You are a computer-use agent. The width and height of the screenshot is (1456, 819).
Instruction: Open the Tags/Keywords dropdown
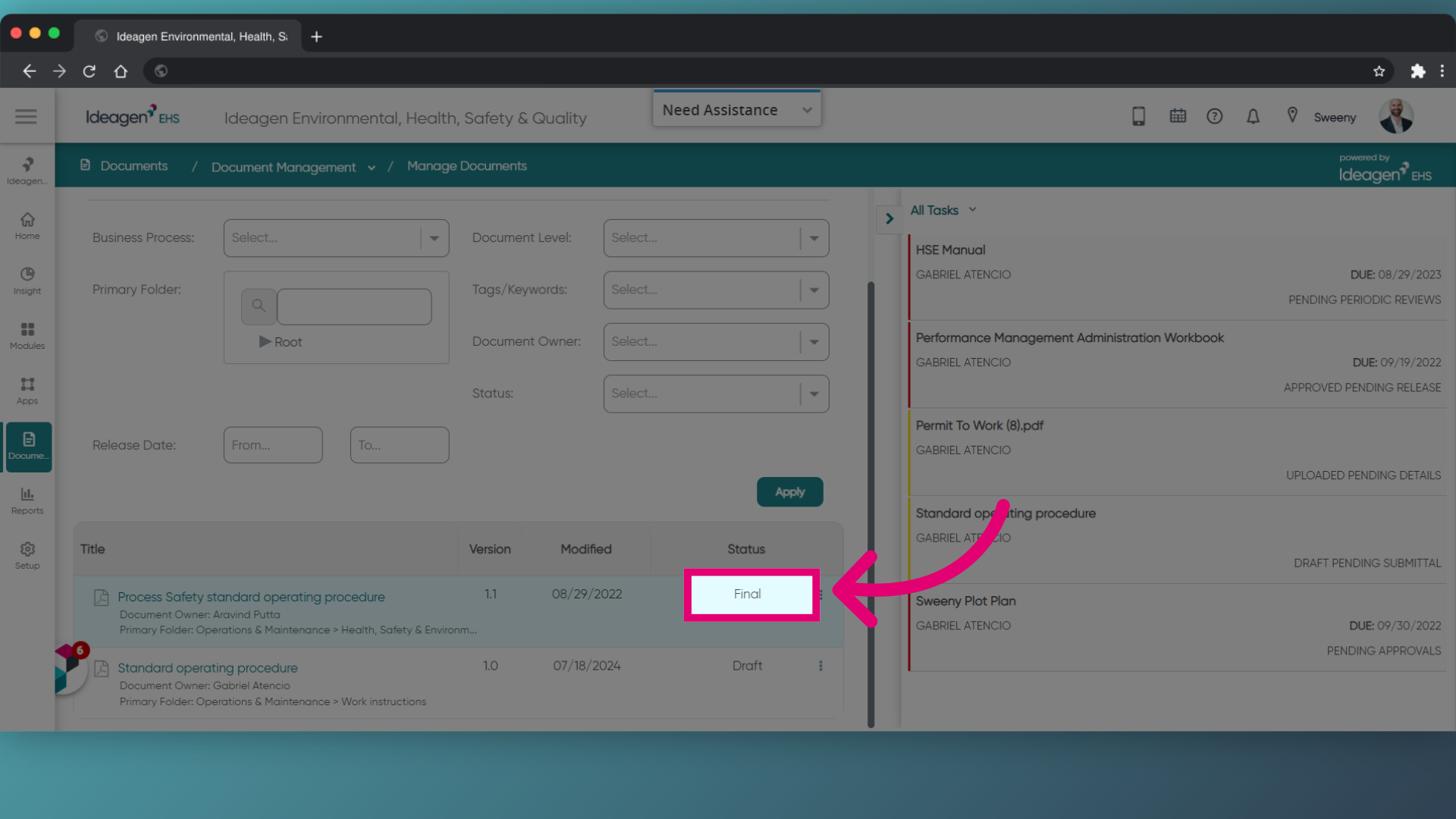click(x=716, y=290)
